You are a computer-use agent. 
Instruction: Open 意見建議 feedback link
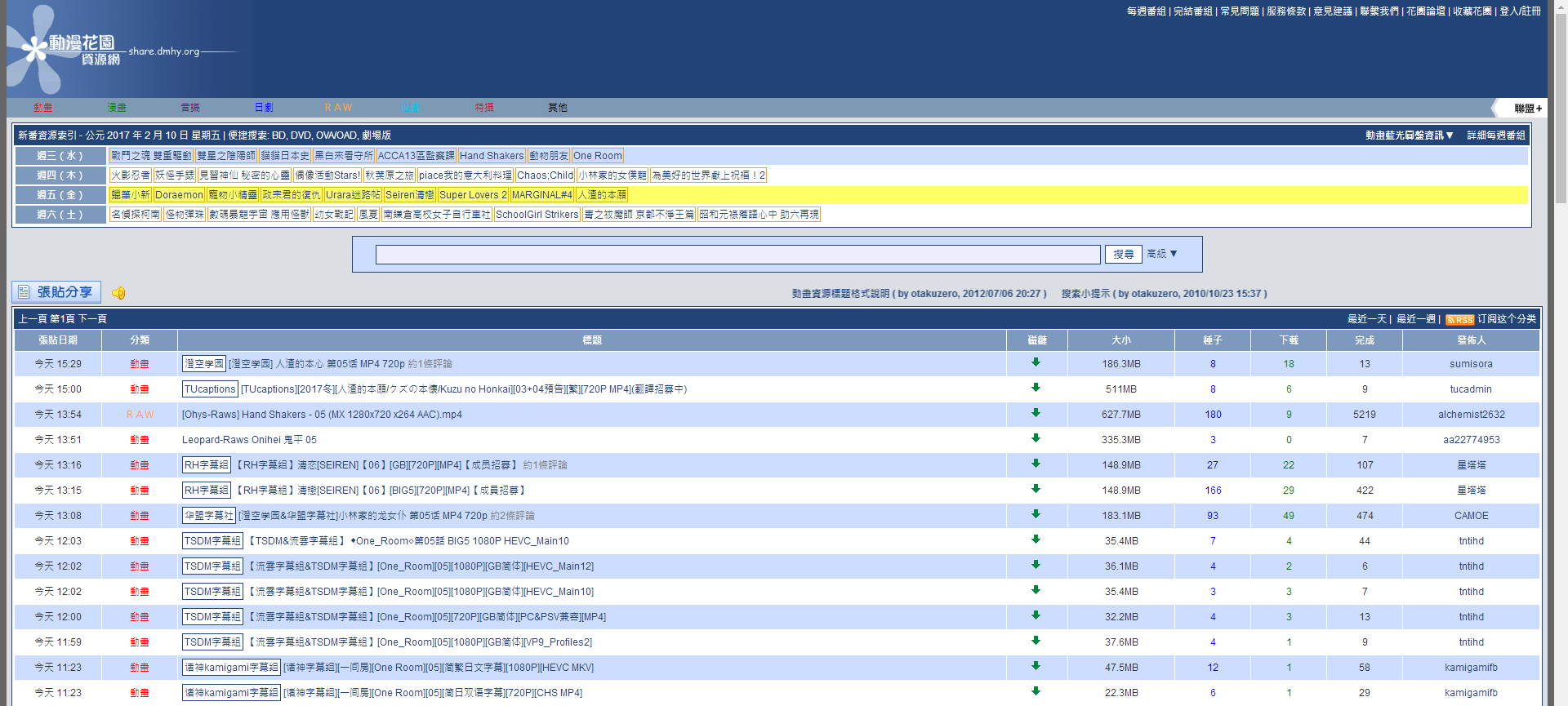(x=1333, y=11)
